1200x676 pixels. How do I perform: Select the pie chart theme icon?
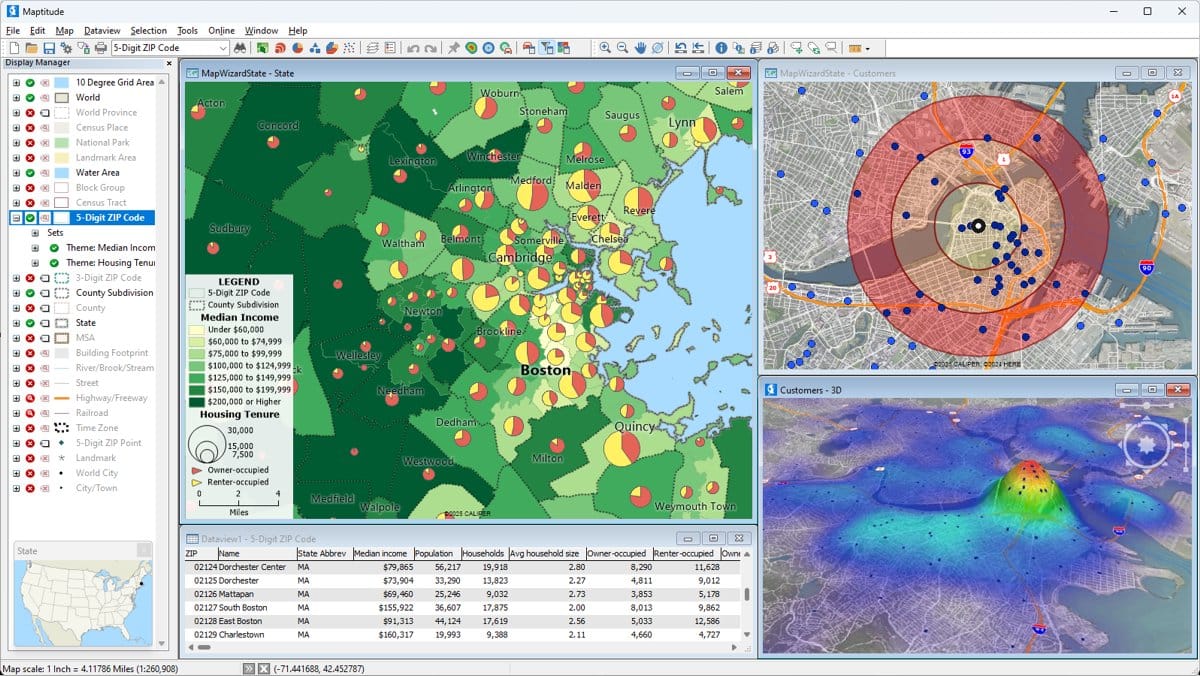click(x=297, y=47)
